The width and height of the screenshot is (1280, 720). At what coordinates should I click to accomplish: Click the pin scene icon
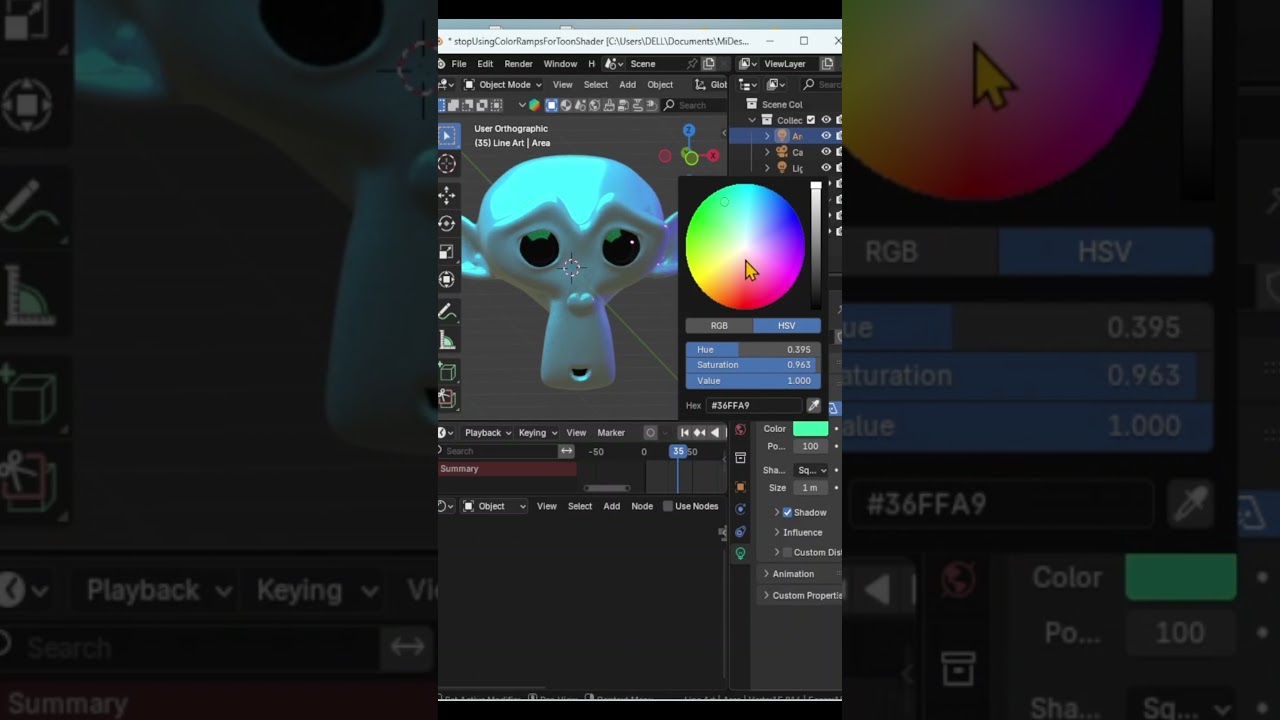tap(692, 64)
